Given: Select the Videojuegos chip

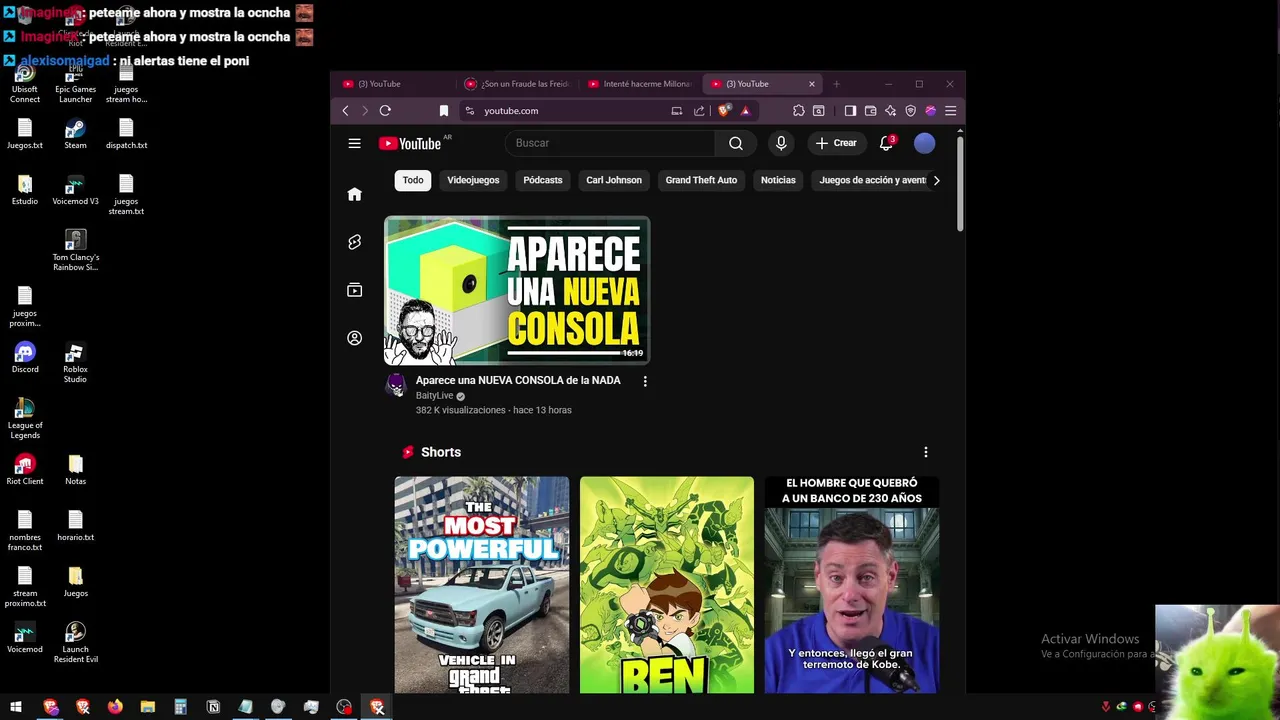Looking at the screenshot, I should 473,180.
